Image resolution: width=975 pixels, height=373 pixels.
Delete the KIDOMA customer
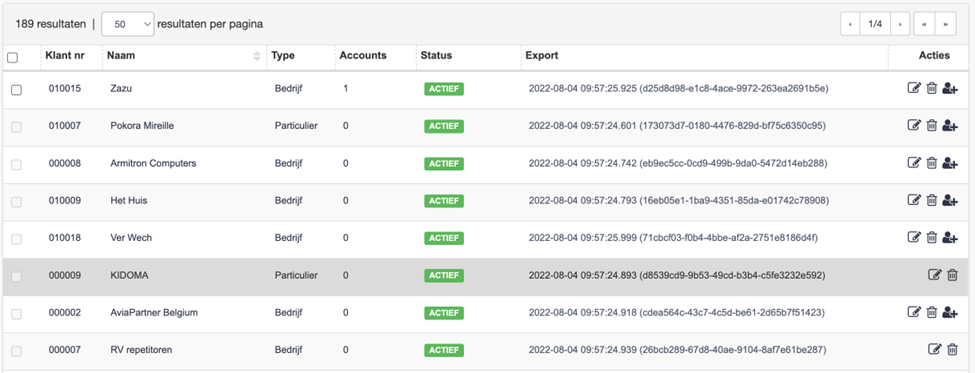[952, 275]
